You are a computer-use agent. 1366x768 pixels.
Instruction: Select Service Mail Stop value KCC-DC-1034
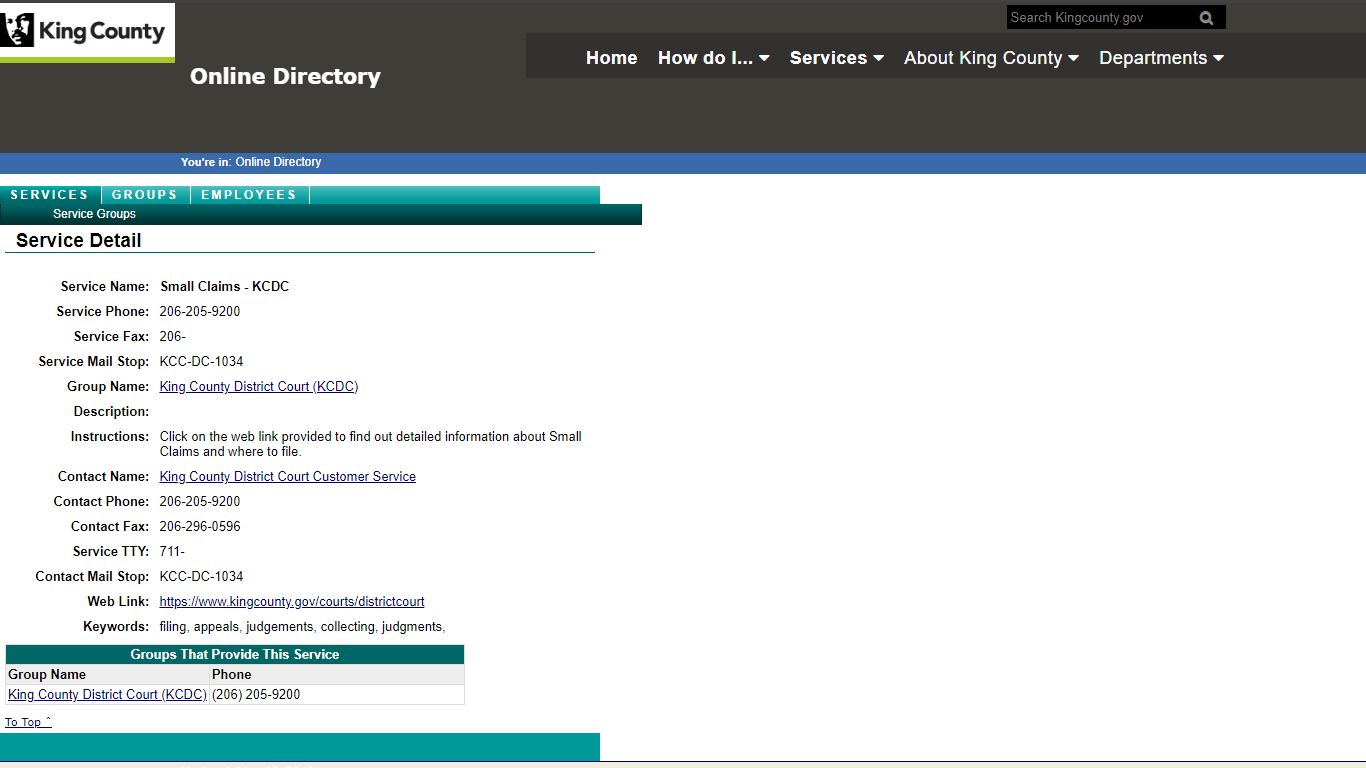click(x=201, y=362)
